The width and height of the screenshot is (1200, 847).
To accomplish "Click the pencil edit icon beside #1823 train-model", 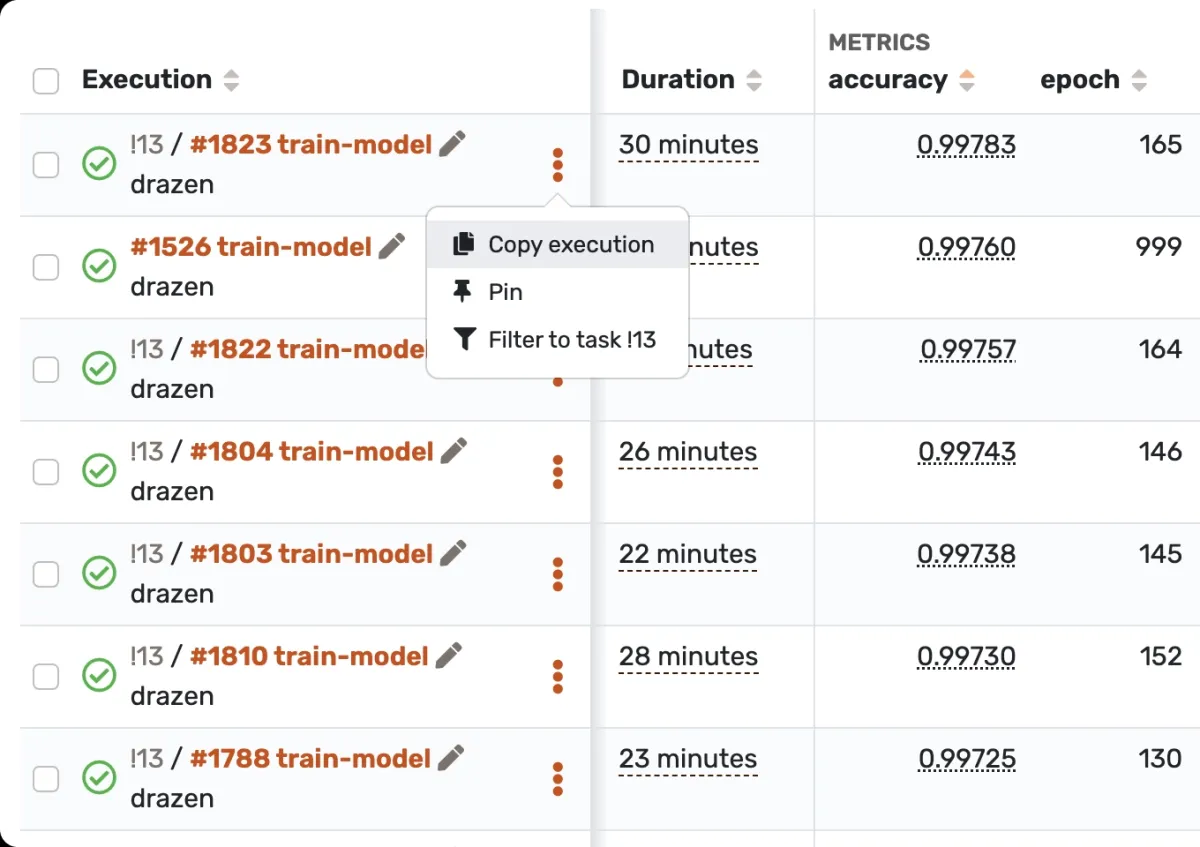I will (453, 144).
